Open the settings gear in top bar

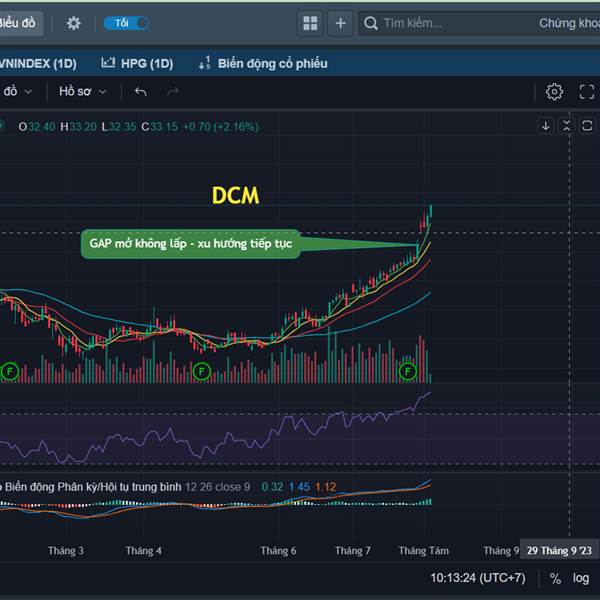[73, 23]
